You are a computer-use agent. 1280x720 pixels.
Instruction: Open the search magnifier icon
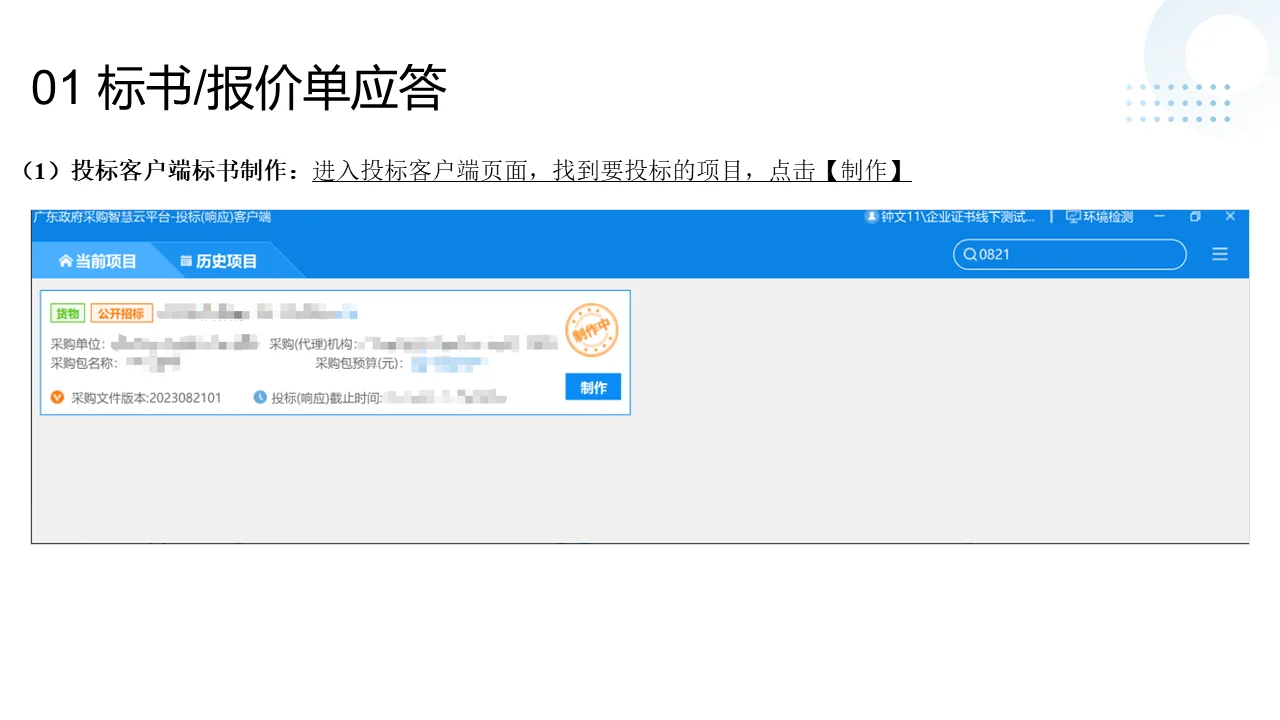coord(969,254)
